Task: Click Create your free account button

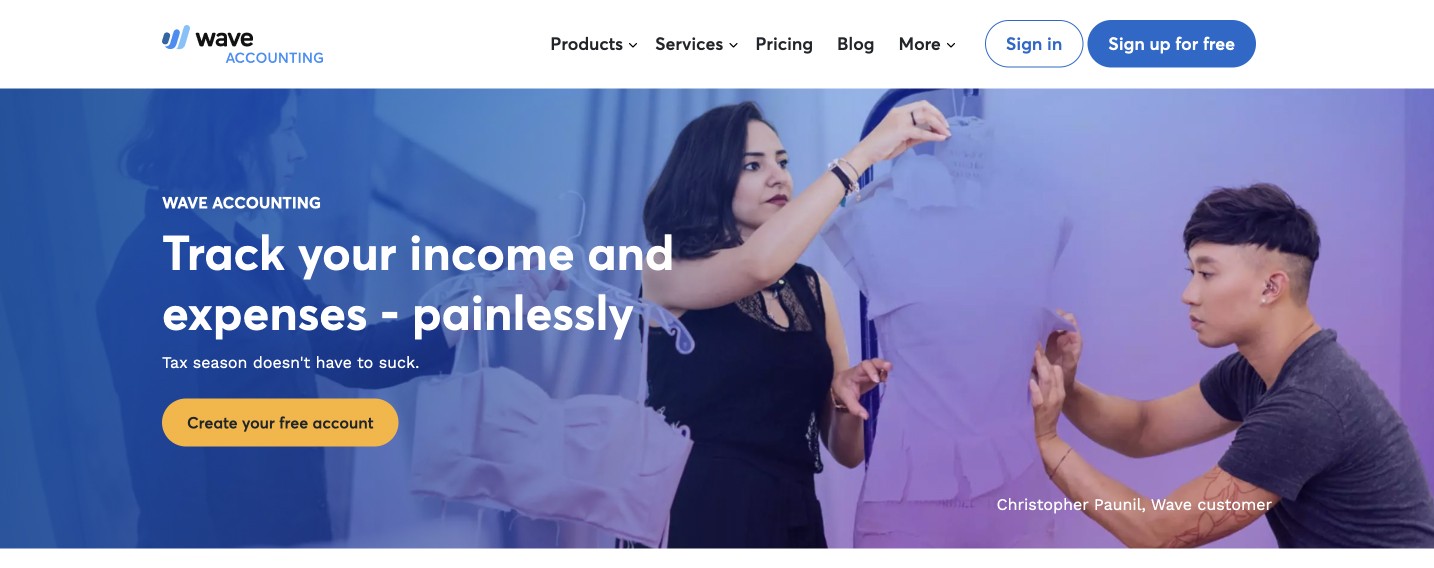Action: [280, 423]
